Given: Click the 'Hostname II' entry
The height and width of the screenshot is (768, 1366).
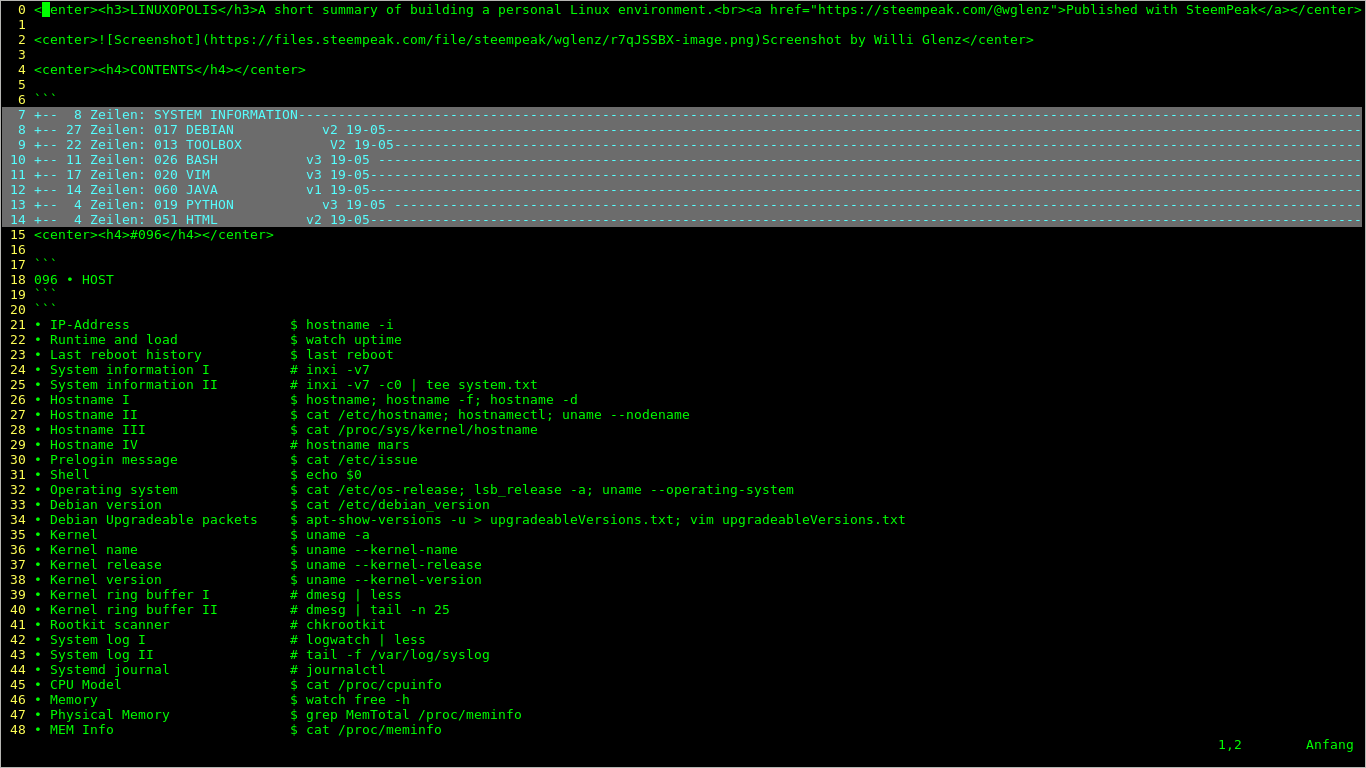Looking at the screenshot, I should [94, 415].
